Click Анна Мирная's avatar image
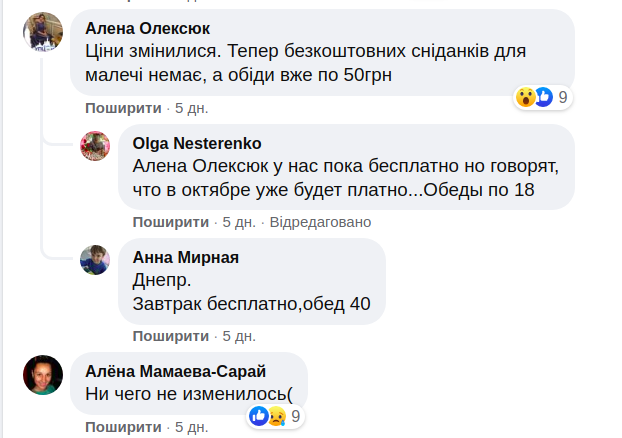 click(94, 259)
